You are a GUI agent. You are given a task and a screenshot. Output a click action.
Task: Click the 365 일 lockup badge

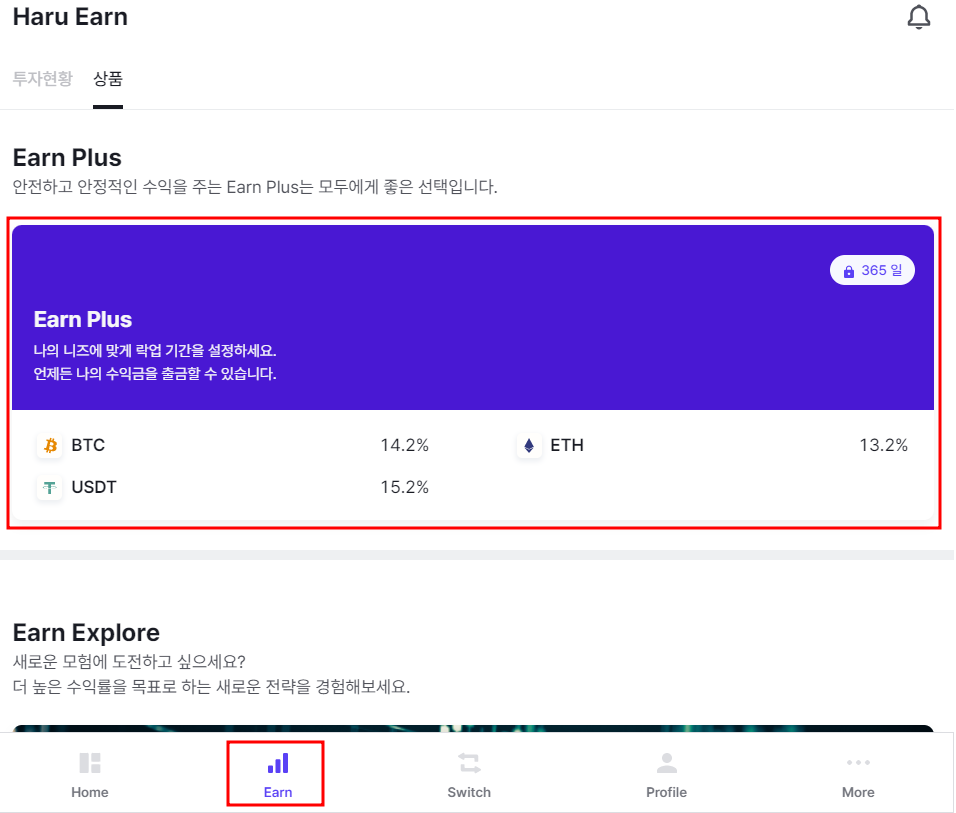(872, 270)
